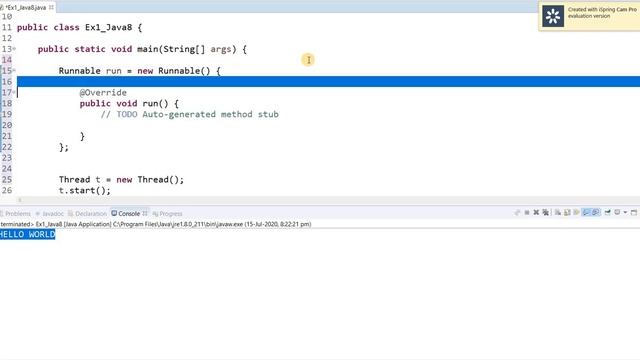Click the TODO Auto-generated method stub comment
The image size is (640, 360).
click(x=190, y=114)
